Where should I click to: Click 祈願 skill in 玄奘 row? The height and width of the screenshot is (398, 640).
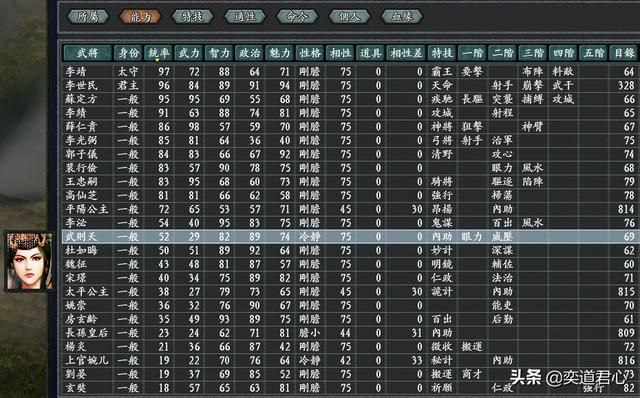[x=442, y=388]
